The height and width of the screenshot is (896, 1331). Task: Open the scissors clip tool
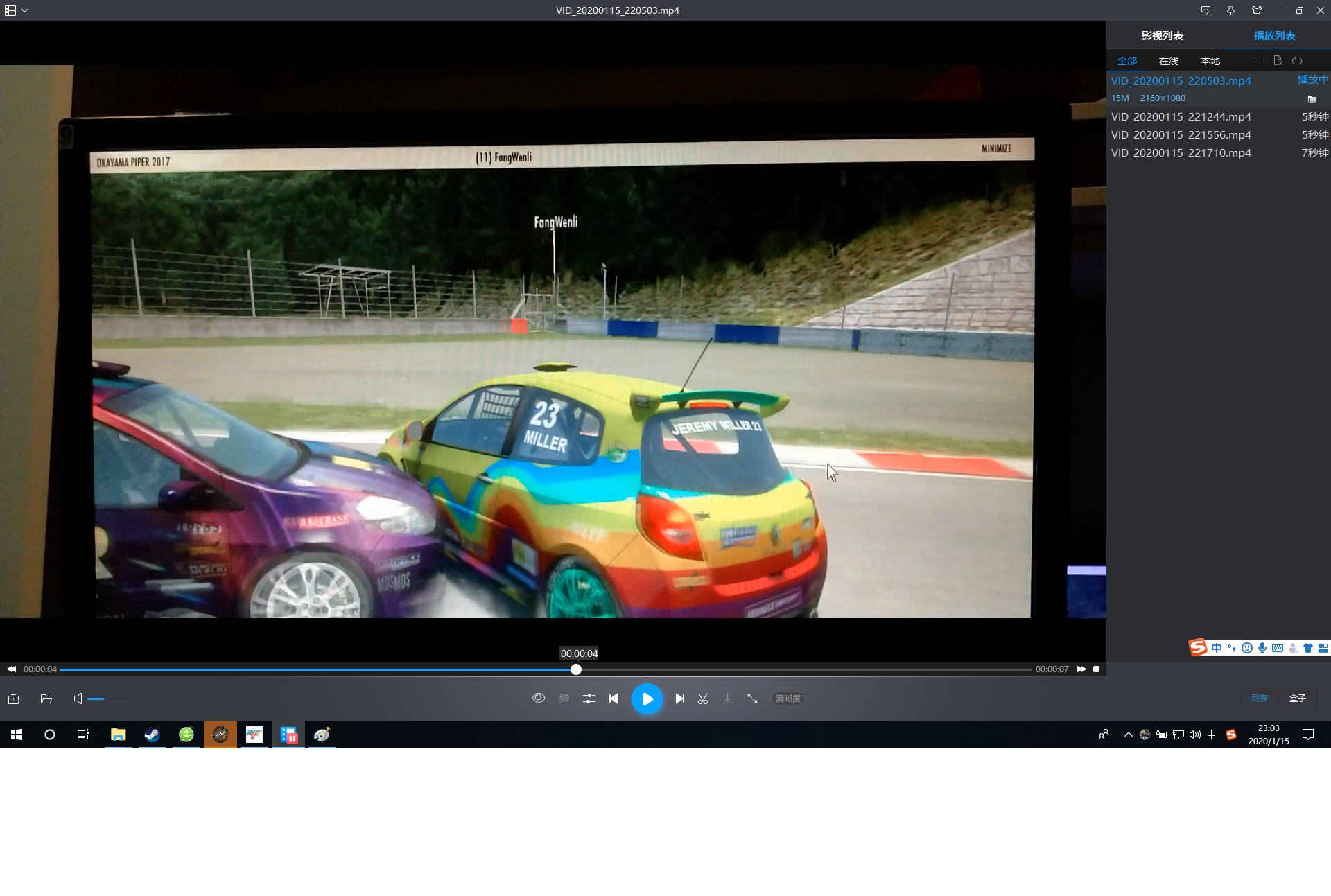[x=703, y=699]
